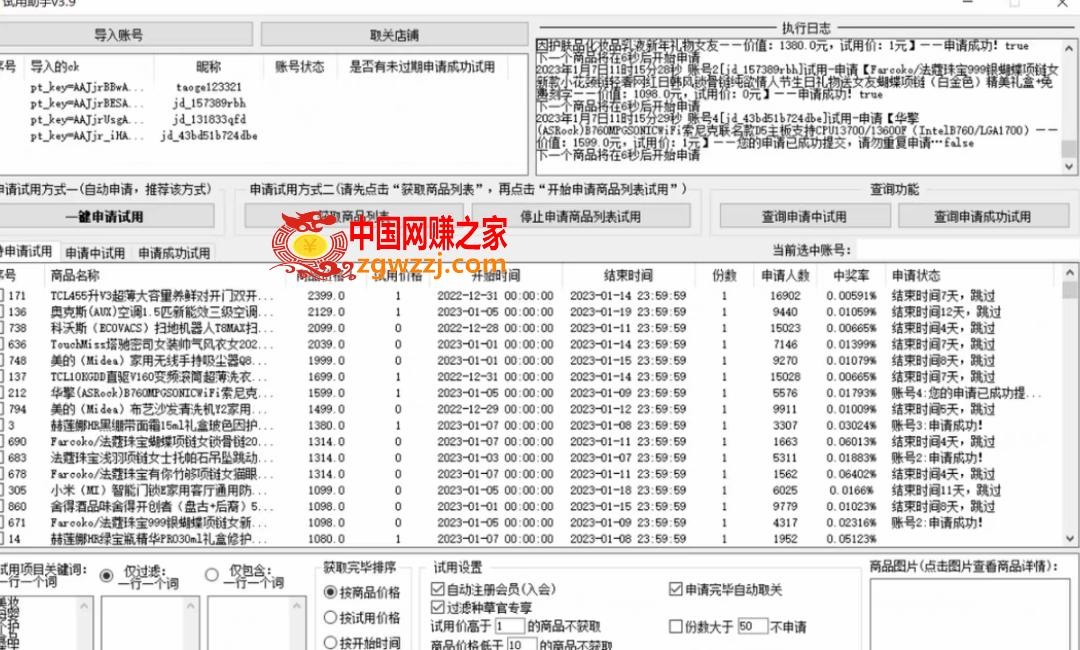
Task: Click the 导入的ck column header
Action: click(x=54, y=67)
